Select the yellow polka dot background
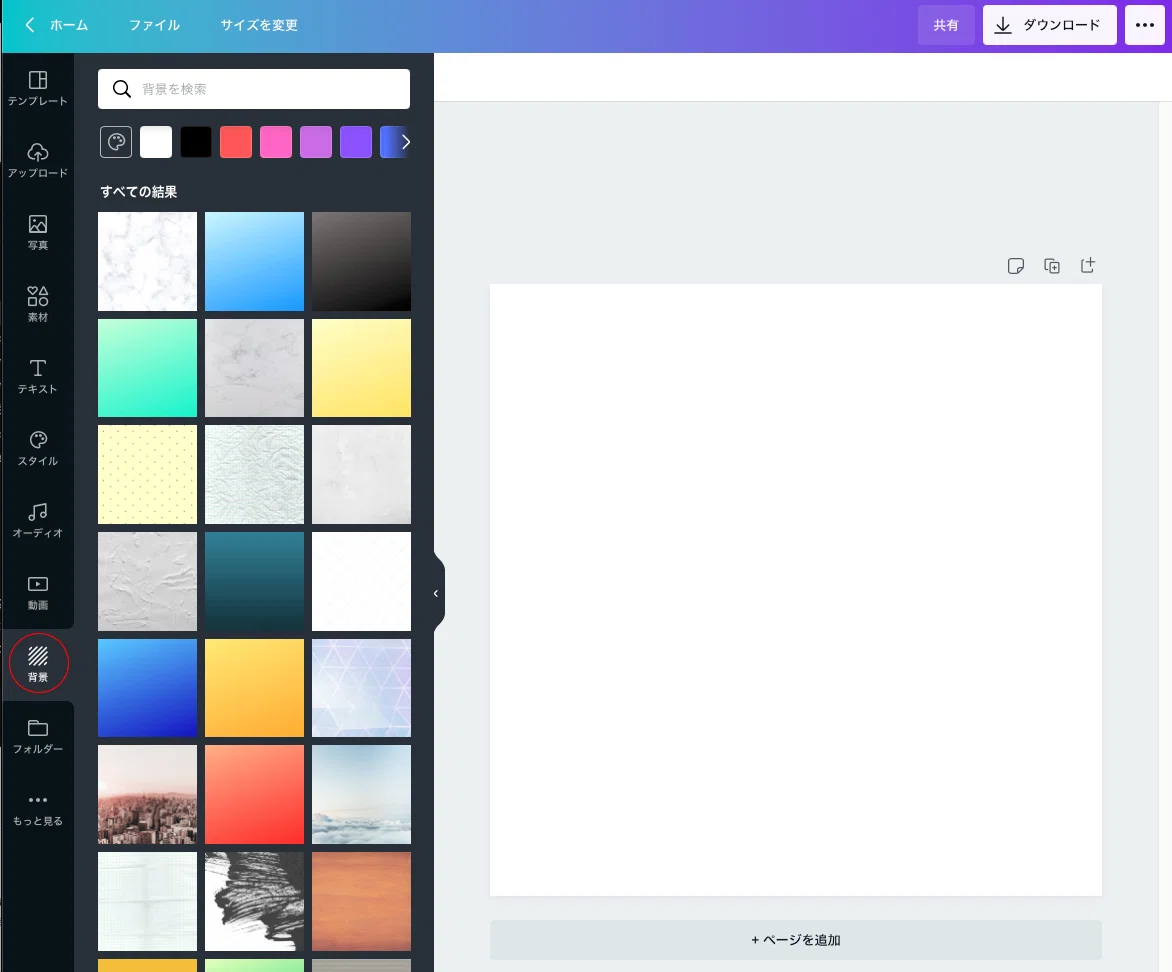This screenshot has height=972, width=1172. 147,475
